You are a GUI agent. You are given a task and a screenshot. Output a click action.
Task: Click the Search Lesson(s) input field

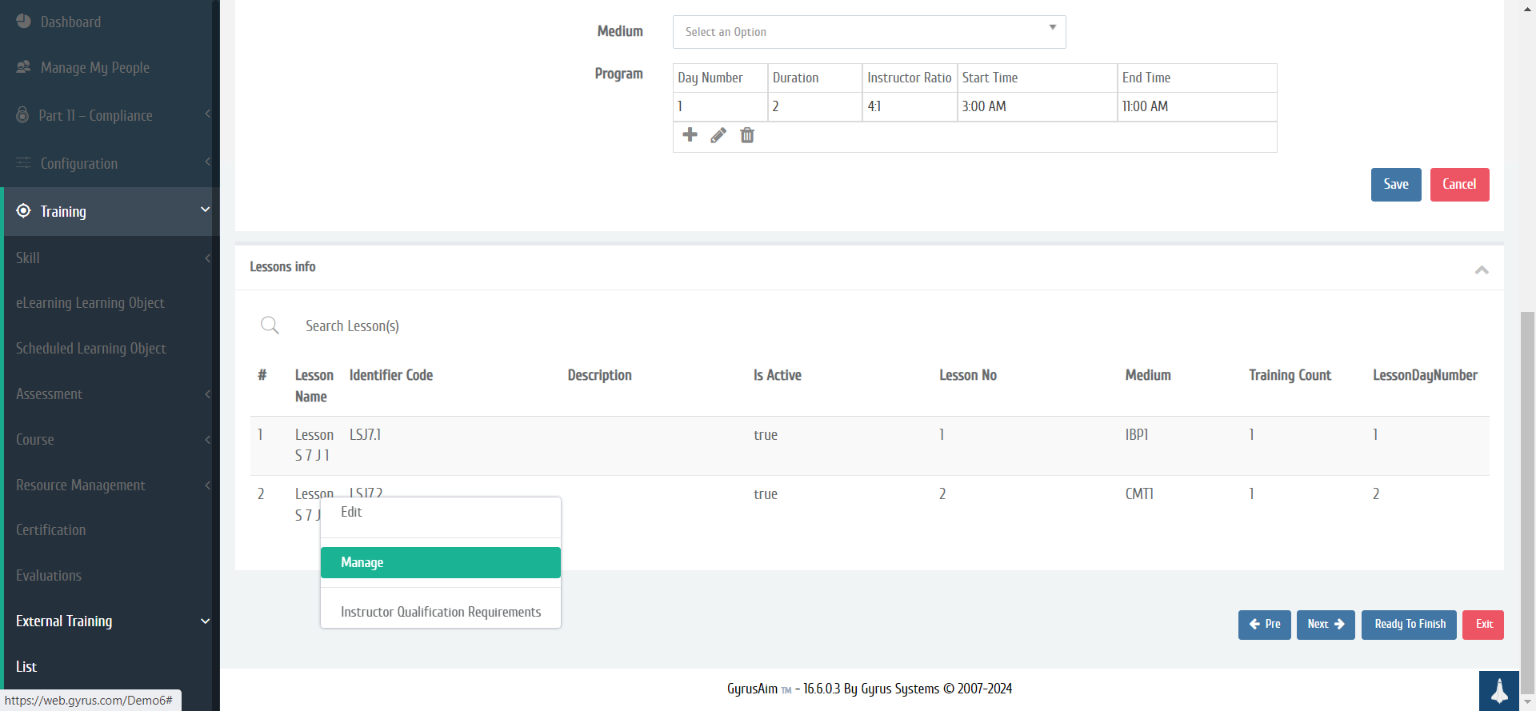click(x=600, y=326)
